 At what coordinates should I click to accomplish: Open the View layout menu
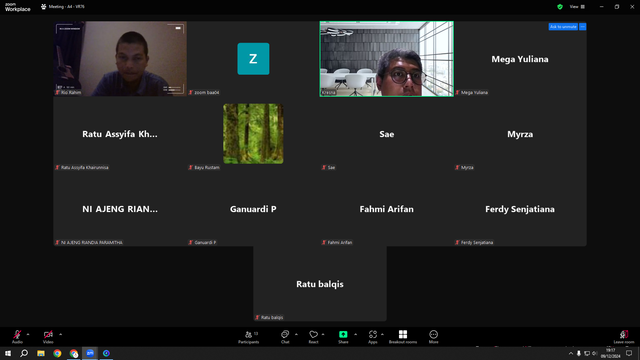(x=577, y=7)
